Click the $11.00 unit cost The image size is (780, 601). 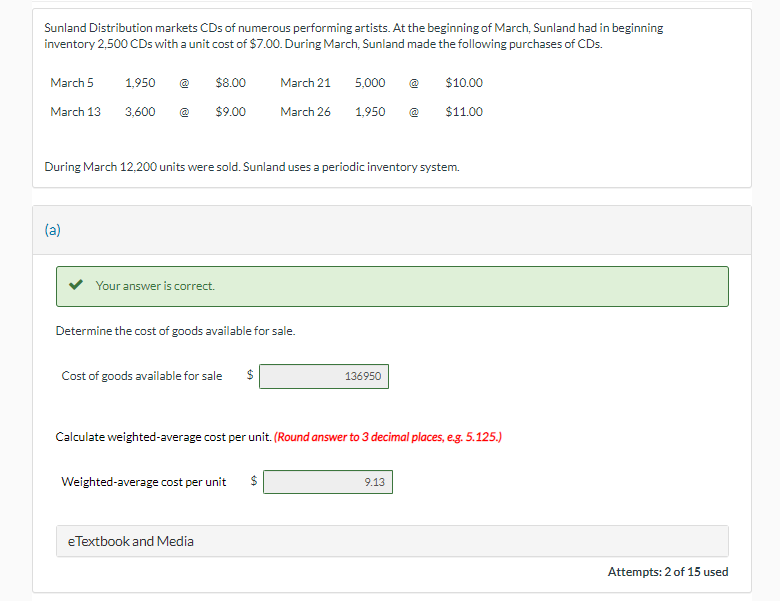pos(464,112)
